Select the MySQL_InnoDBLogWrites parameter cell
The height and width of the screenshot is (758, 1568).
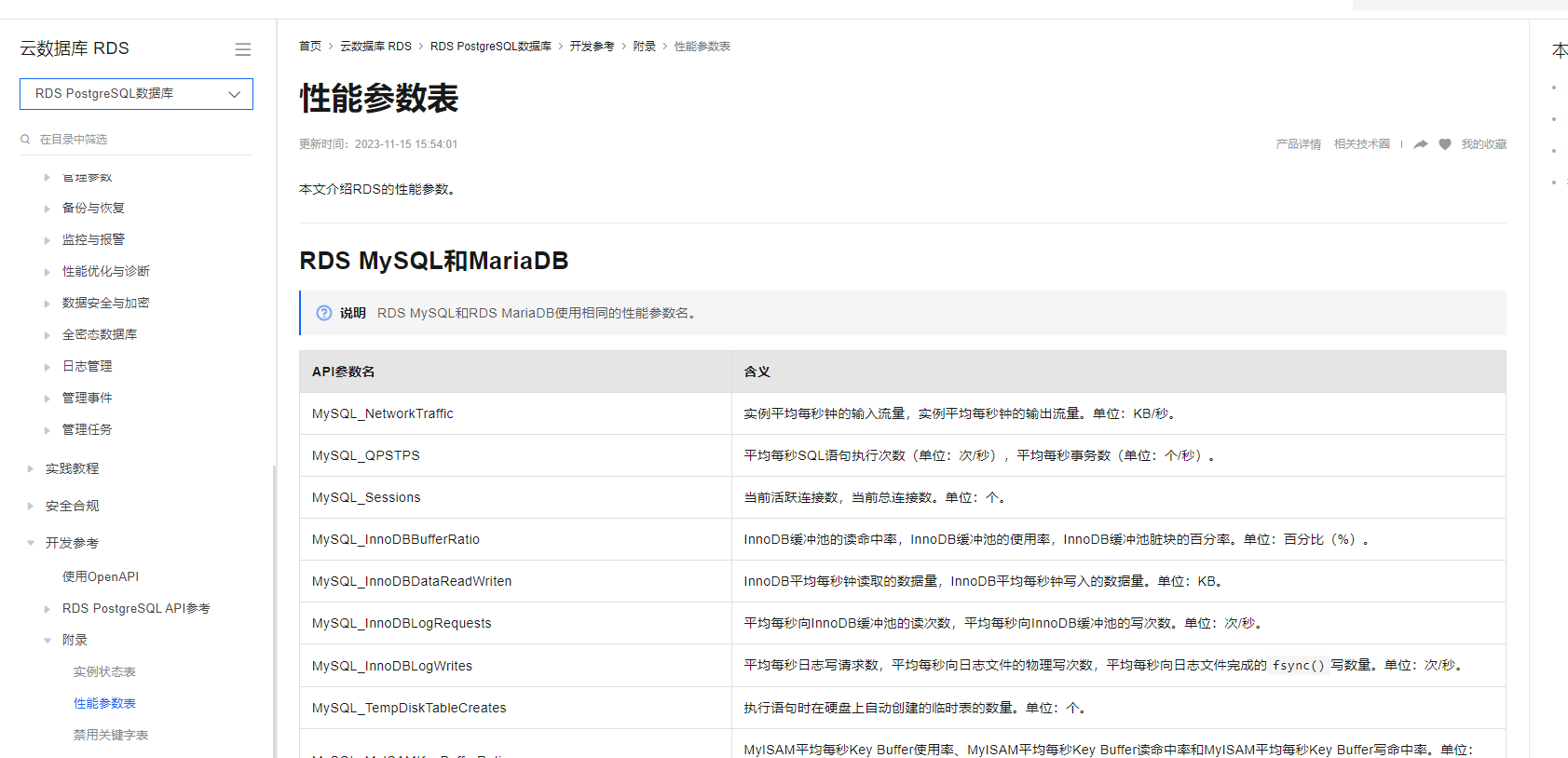[x=515, y=667]
